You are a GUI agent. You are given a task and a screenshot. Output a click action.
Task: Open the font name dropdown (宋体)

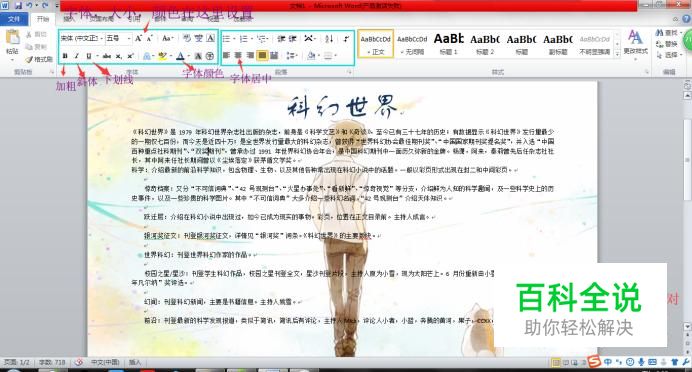(102, 39)
